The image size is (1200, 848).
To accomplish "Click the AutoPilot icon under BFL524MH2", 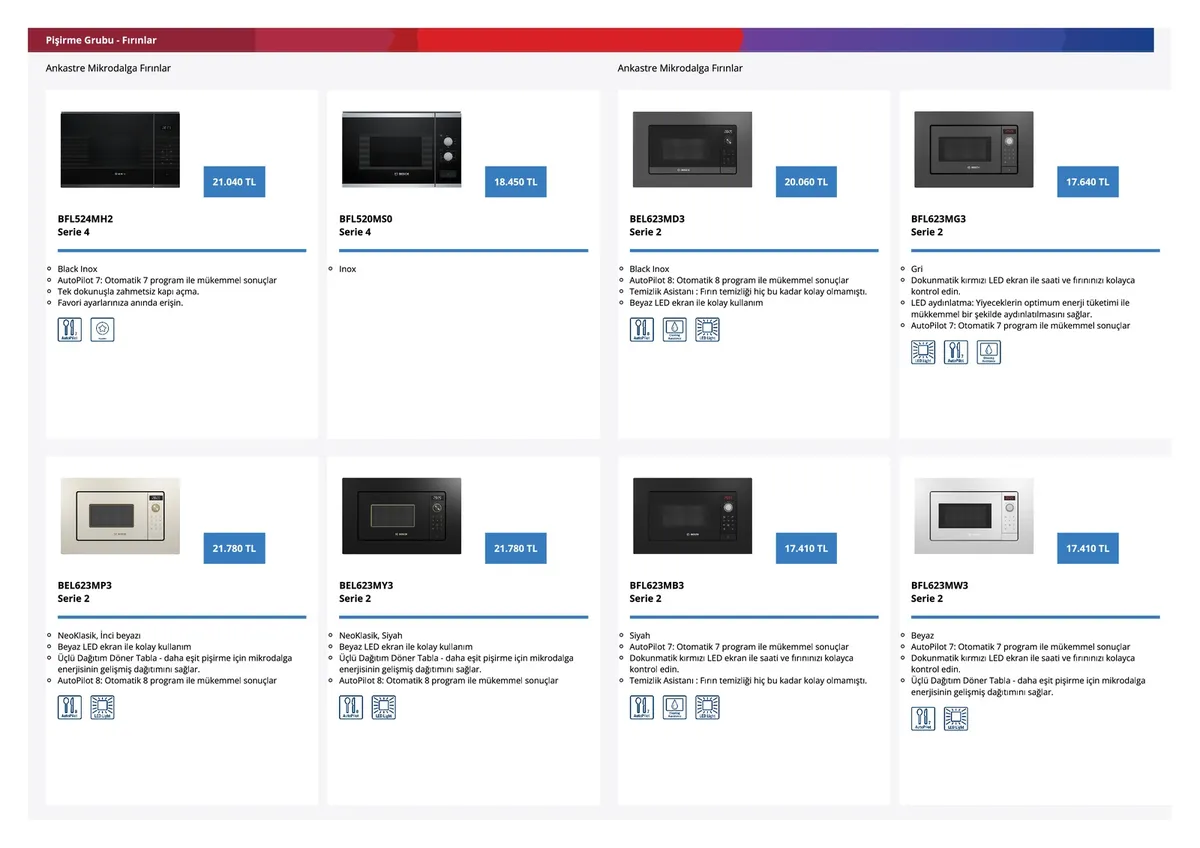I will click(x=70, y=329).
